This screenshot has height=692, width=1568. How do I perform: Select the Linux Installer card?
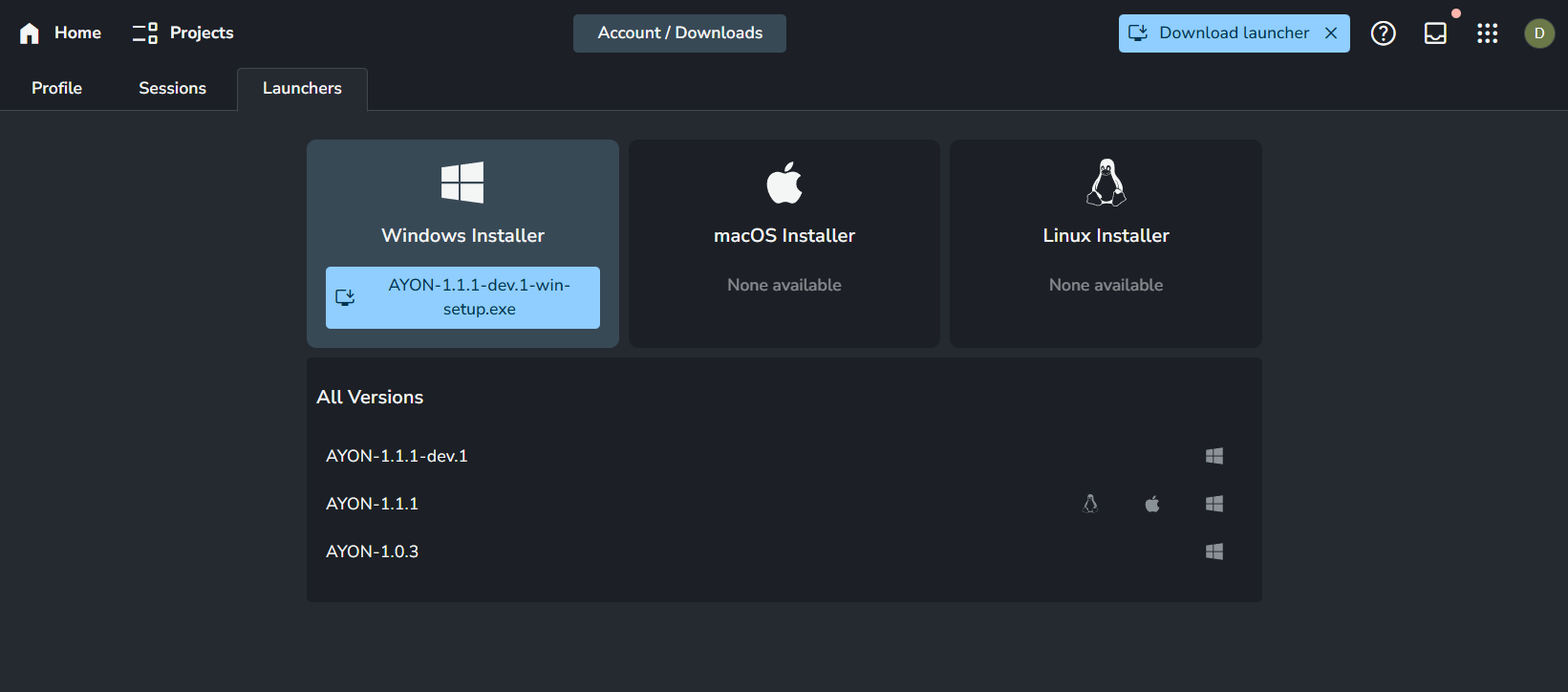[1106, 243]
